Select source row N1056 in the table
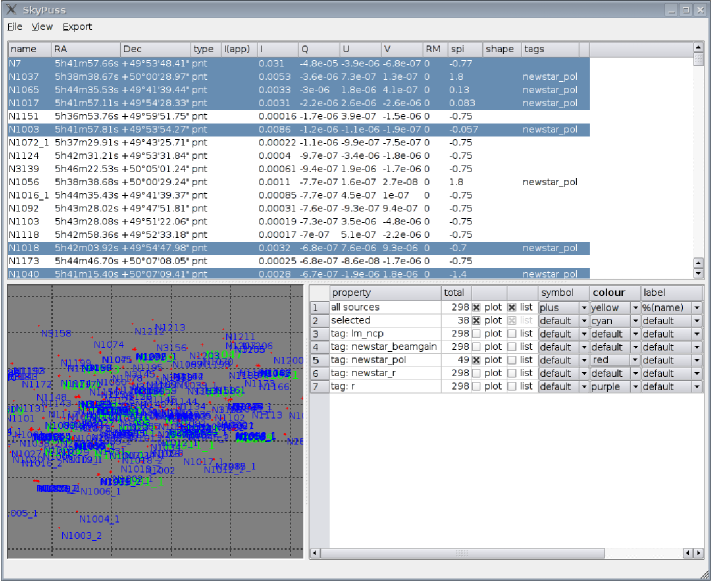Image resolution: width=711 pixels, height=581 pixels. pos(23,182)
